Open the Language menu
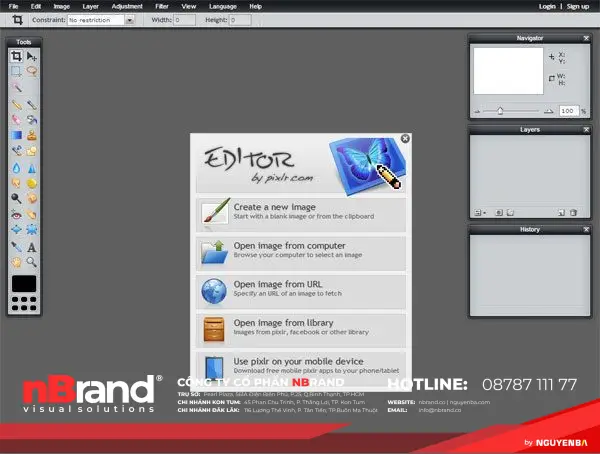600x454 pixels. 223,6
